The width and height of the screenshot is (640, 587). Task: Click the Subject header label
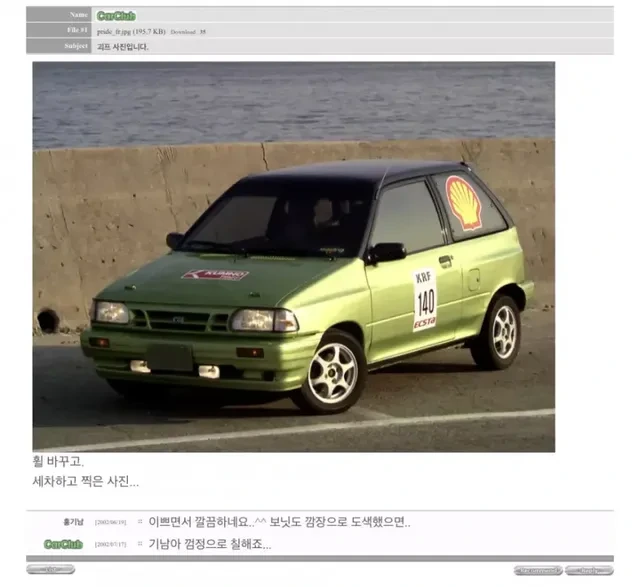76,46
